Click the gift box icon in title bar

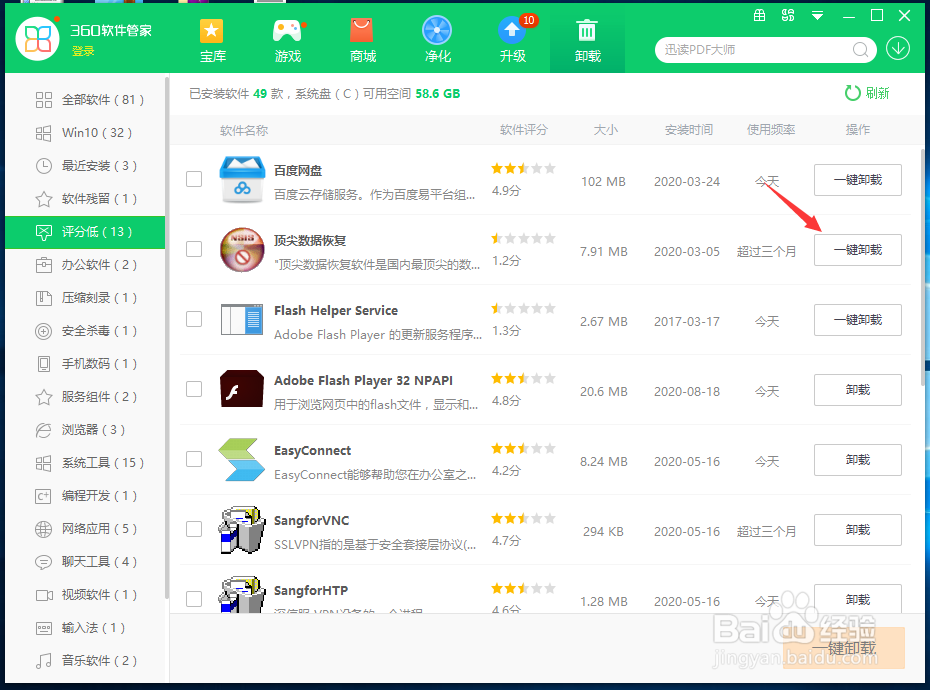[759, 15]
